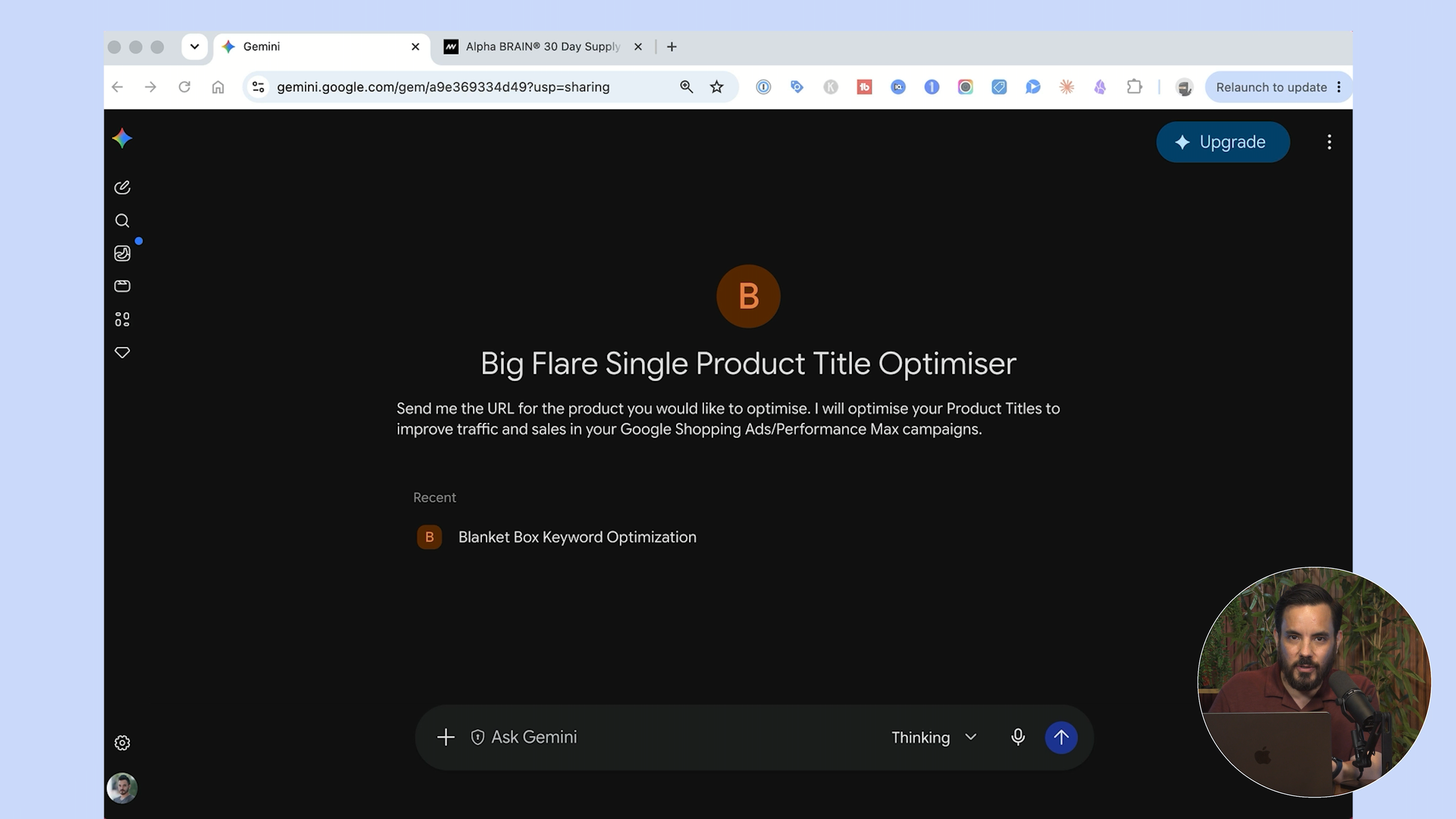
Task: Open the account profile photo in sidebar
Action: pos(122,788)
